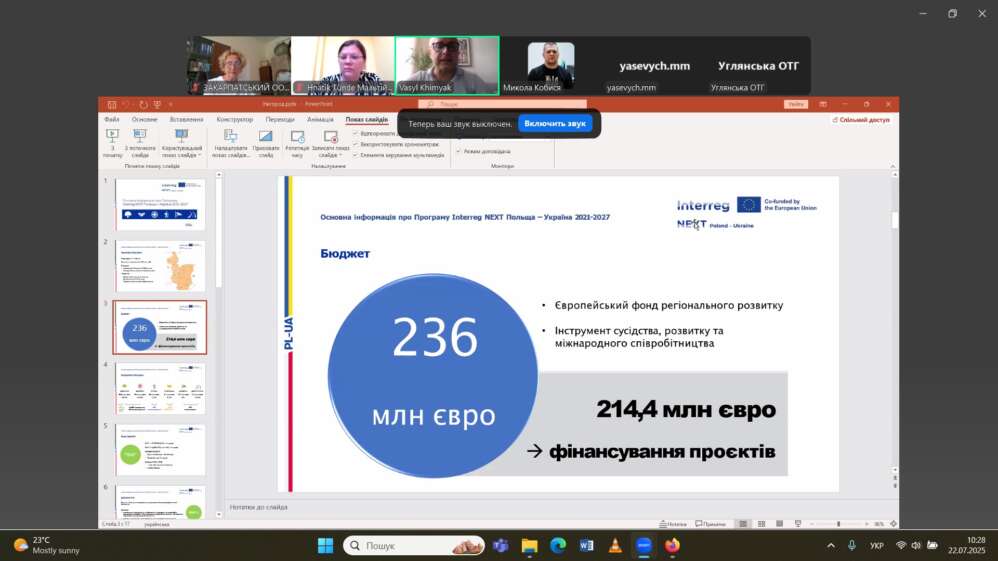This screenshot has width=998, height=561.
Task: Toggle Comments button in status bar
Action: (x=711, y=524)
